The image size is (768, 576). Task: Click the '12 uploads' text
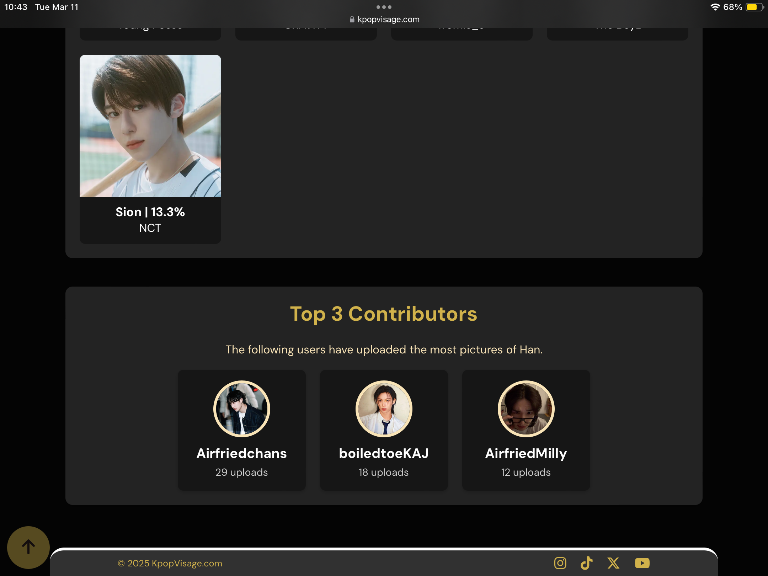pos(526,473)
